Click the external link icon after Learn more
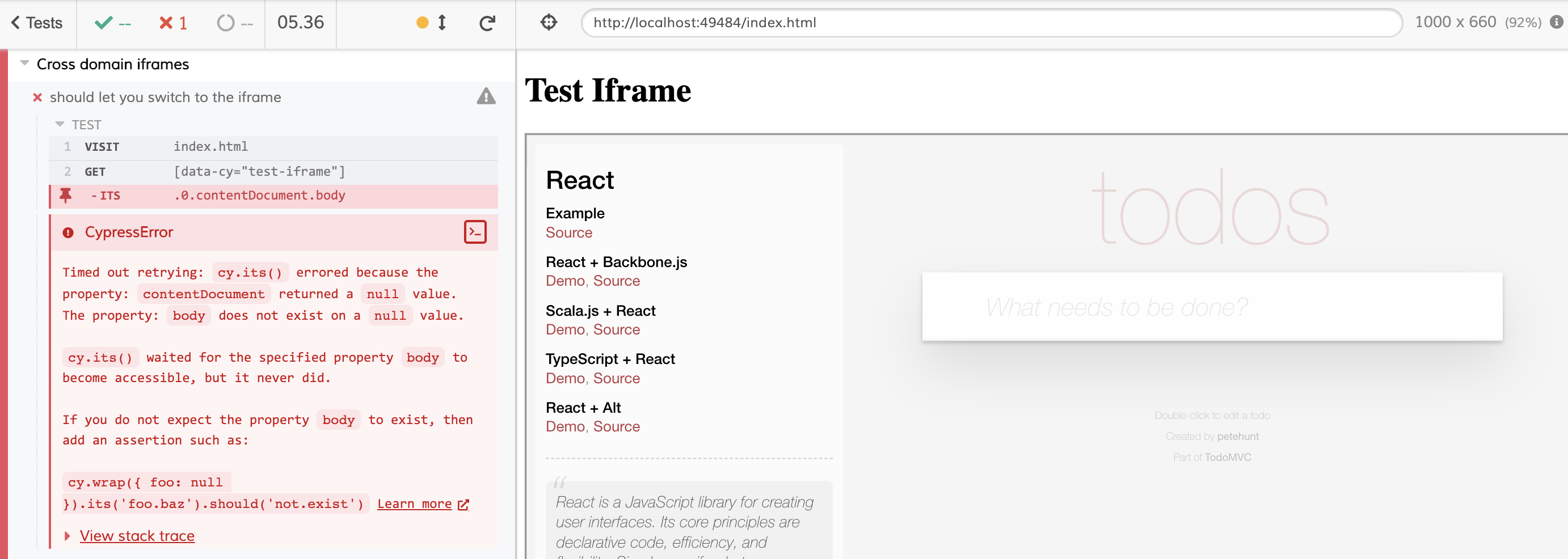 point(463,504)
